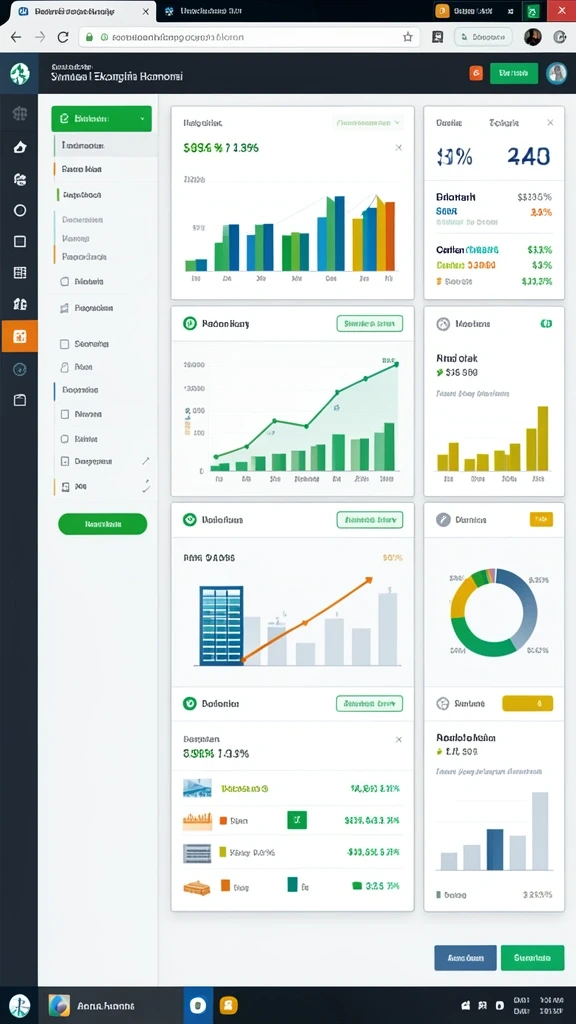
Task: Focus the browser address bar
Action: coord(249,37)
